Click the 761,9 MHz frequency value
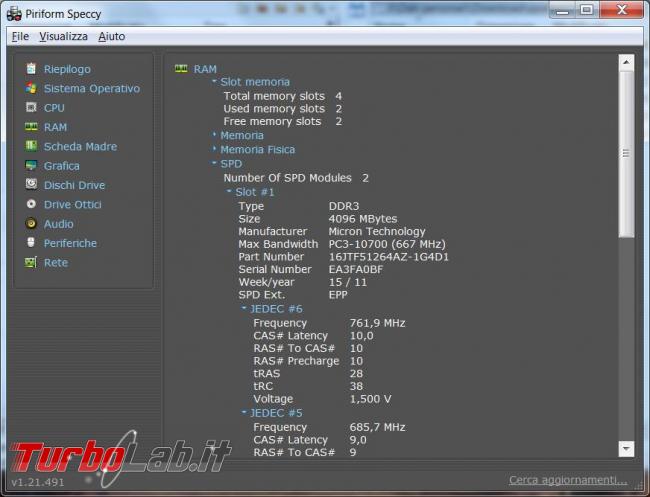This screenshot has height=497, width=650. (377, 323)
